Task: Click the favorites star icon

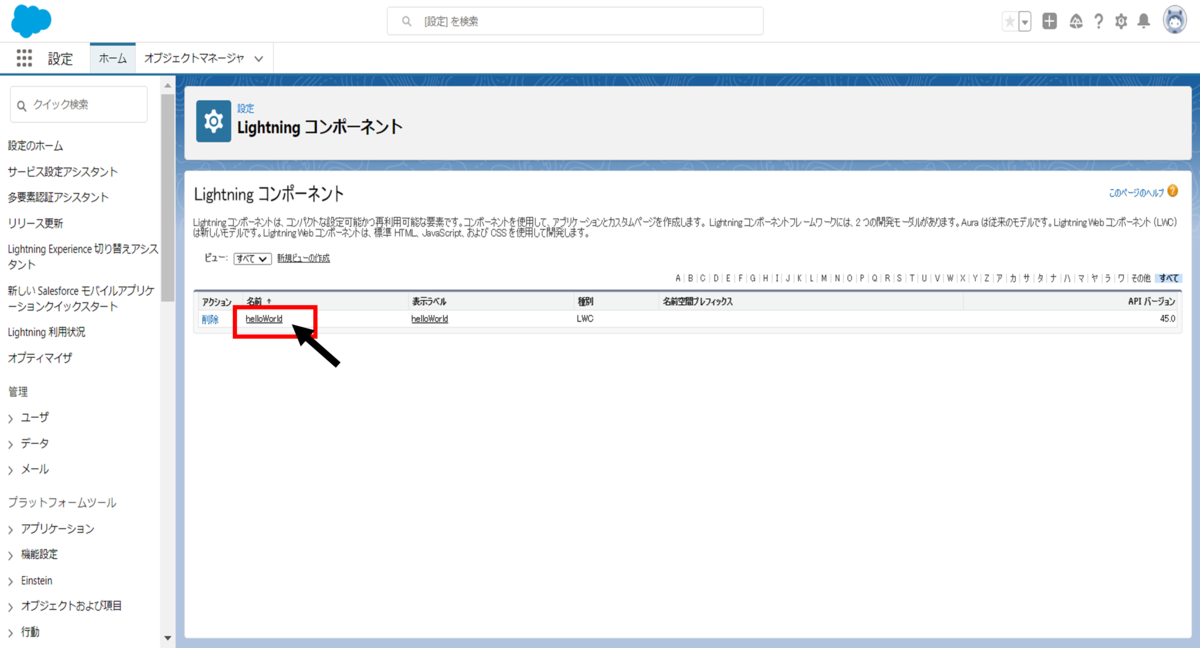Action: 1010,21
